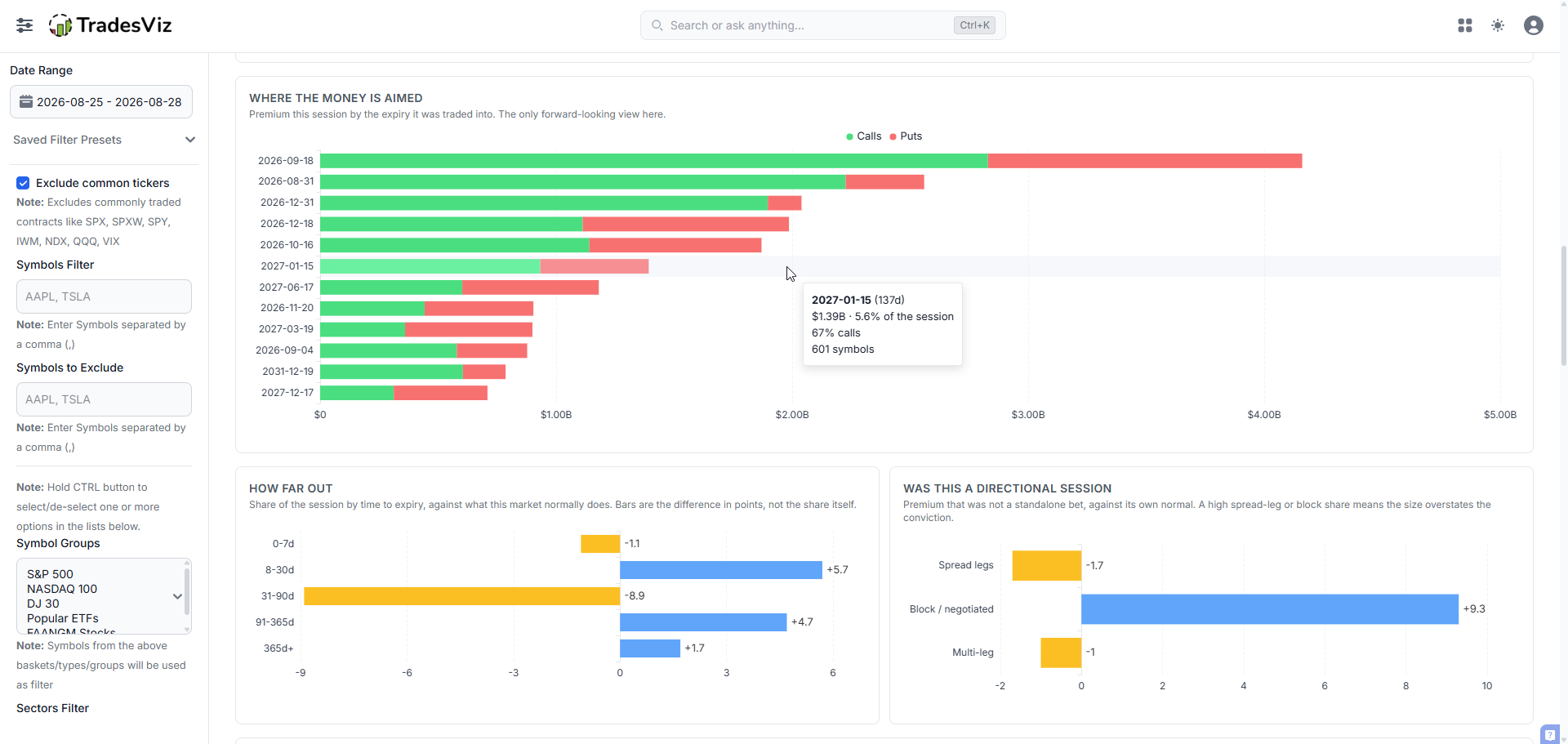The image size is (1568, 744).
Task: Open the date range picker field
Action: (101, 102)
